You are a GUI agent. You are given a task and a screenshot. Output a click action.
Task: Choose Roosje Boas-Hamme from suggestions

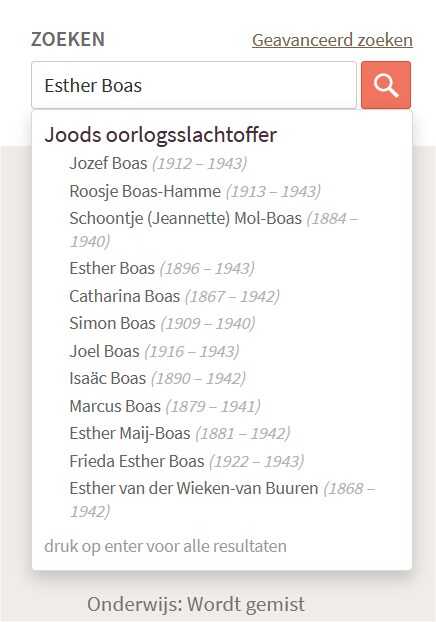(195, 191)
